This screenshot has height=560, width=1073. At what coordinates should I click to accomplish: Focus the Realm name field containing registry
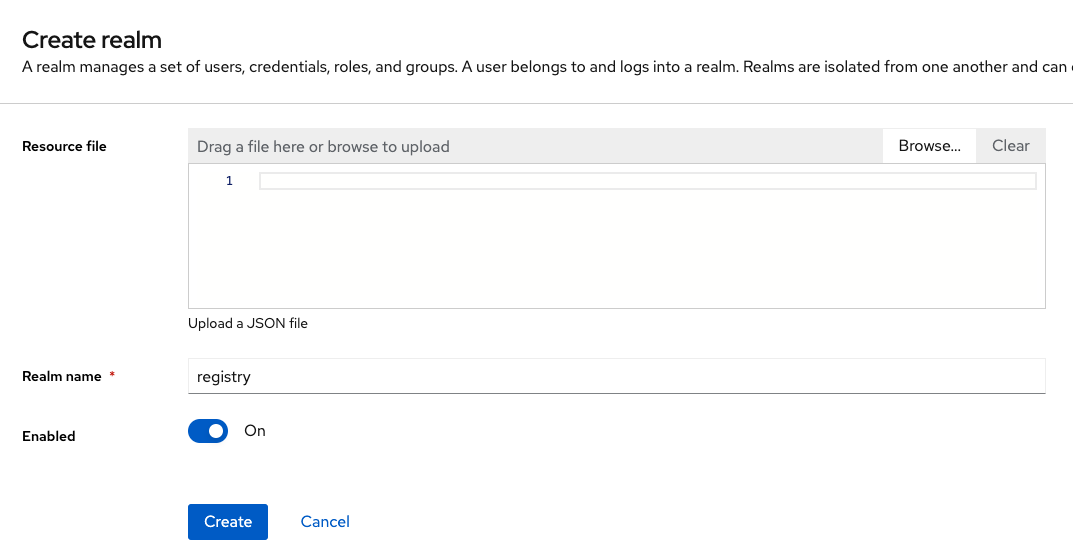coord(616,377)
